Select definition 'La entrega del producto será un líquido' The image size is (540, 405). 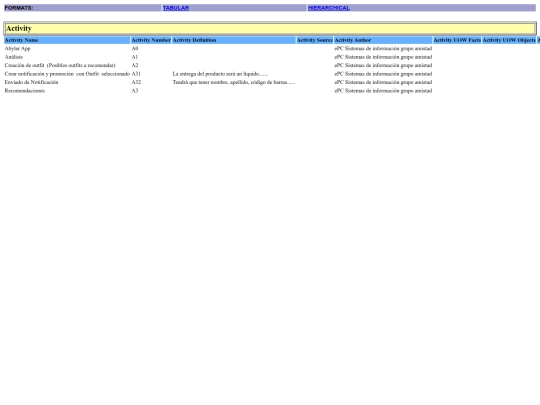click(x=220, y=74)
